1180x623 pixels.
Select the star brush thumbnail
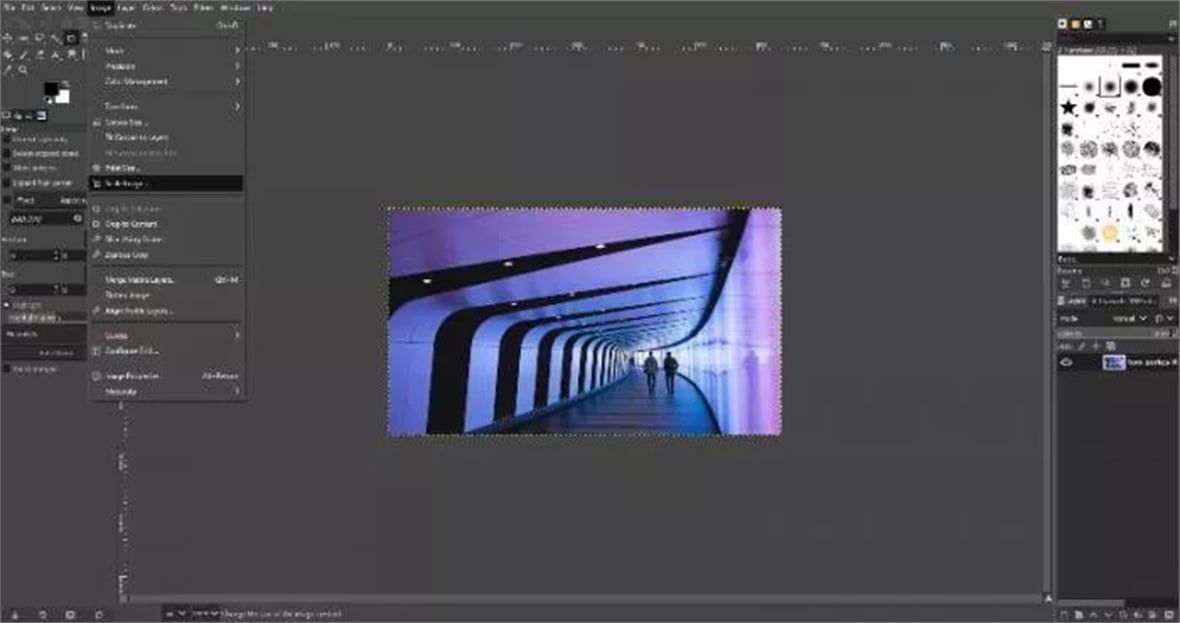[x=1069, y=108]
